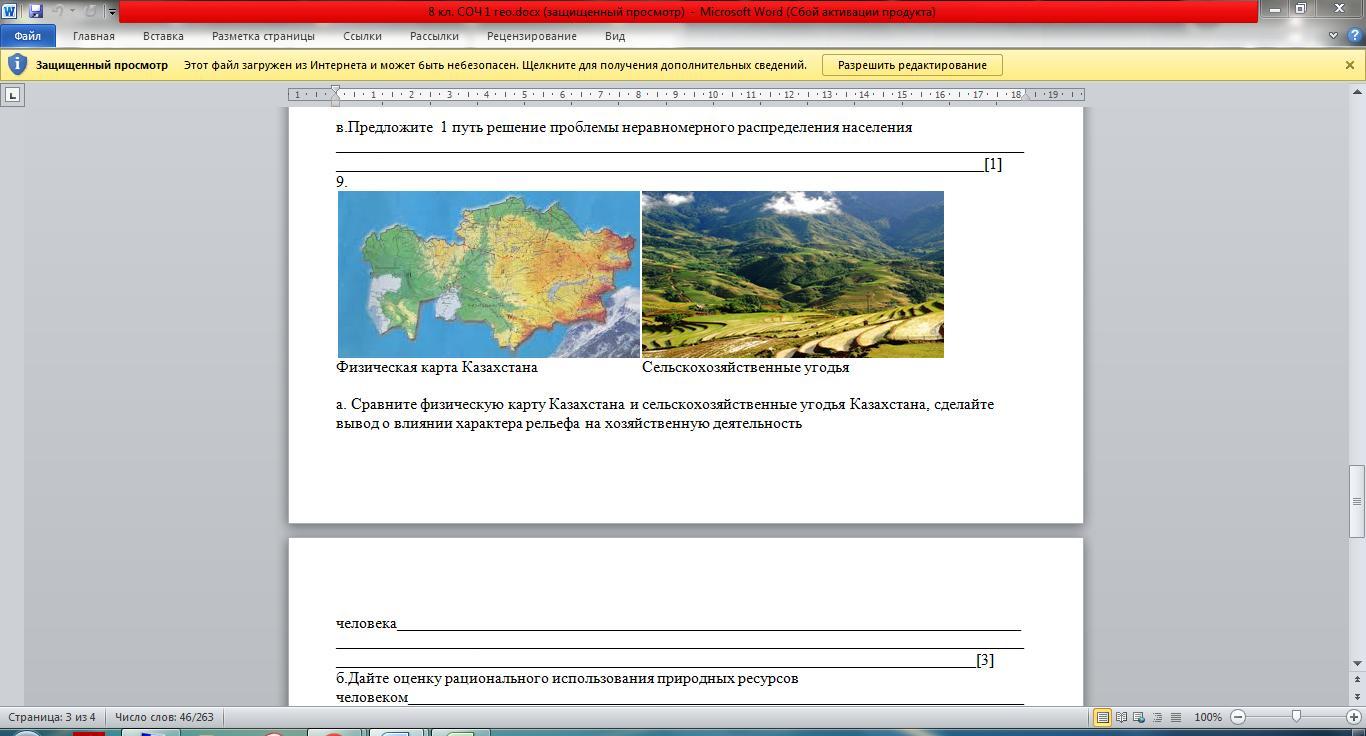The image size is (1366, 736).
Task: Click the text б.Дайте оценку рационального использования
Action: pos(567,678)
